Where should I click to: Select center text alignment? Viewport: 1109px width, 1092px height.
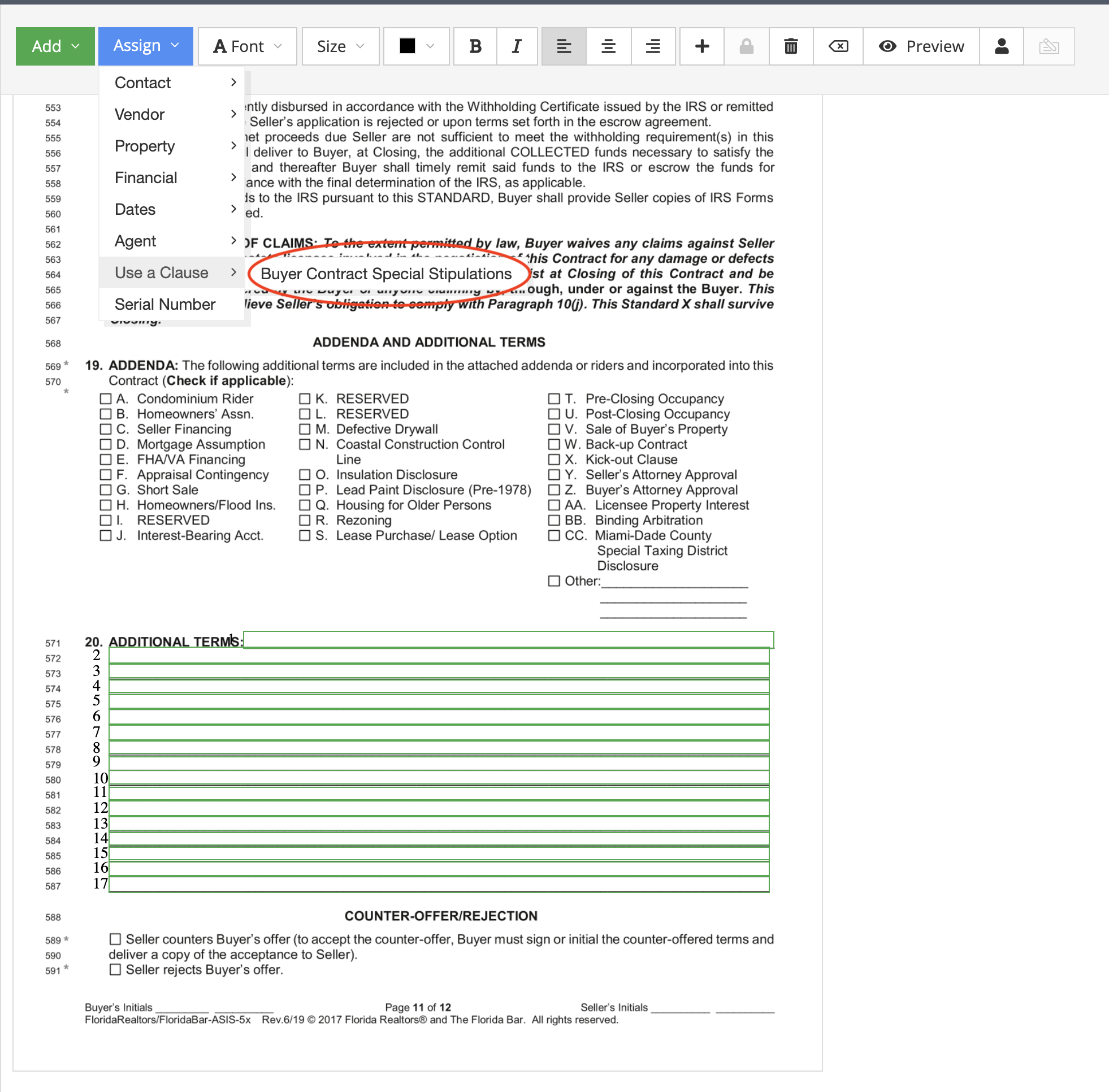point(608,46)
